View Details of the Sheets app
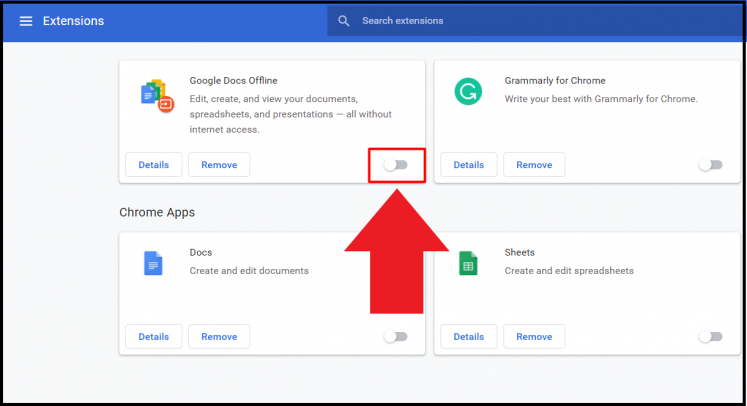Viewport: 747px width, 406px height. [x=468, y=337]
